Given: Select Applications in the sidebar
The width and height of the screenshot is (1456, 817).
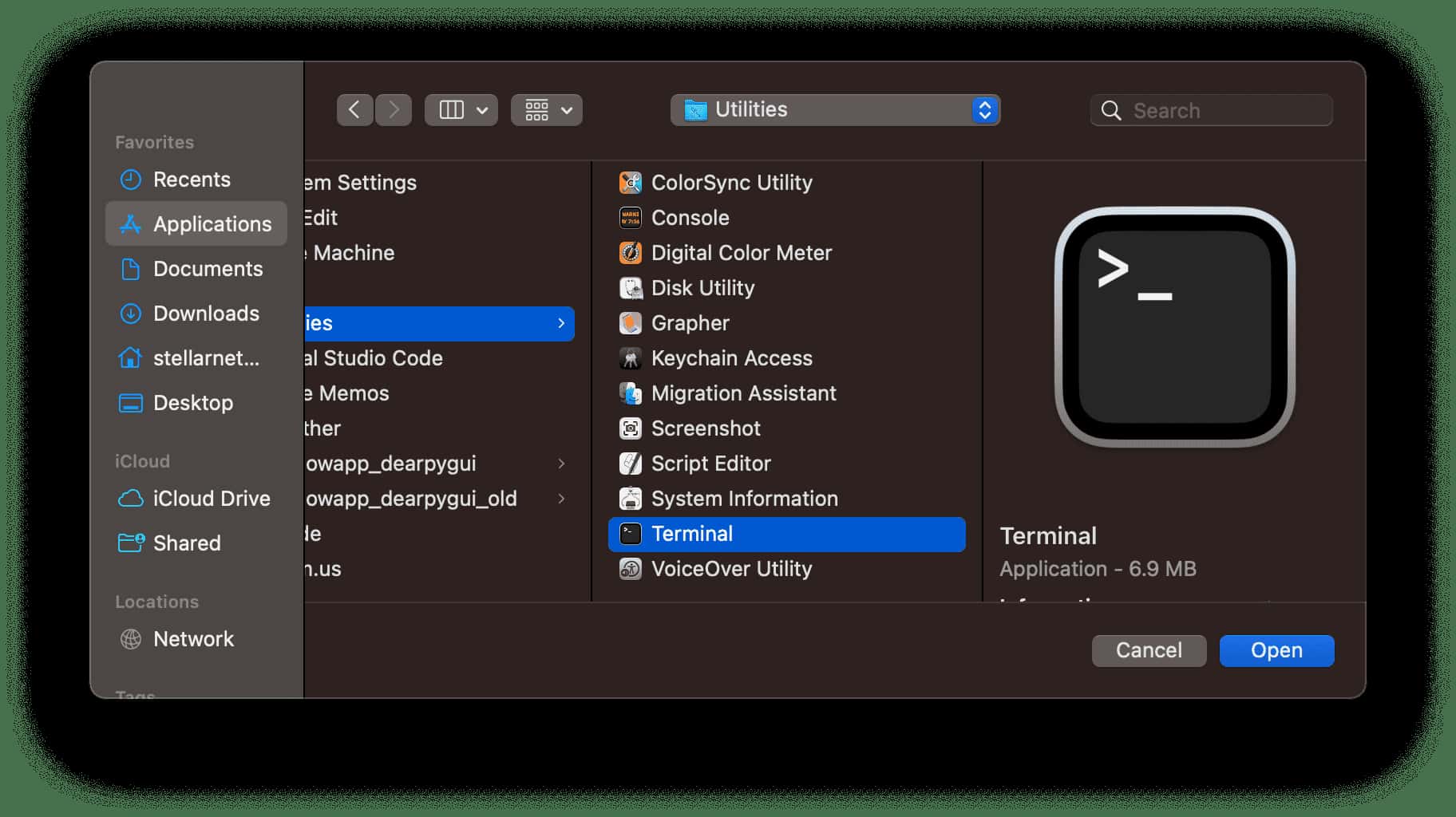Looking at the screenshot, I should (x=196, y=224).
